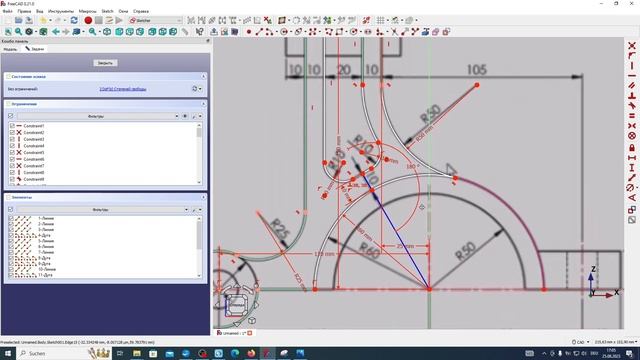This screenshot has height=360, width=640.
Task: Open the Sketch menu
Action: pos(107,11)
